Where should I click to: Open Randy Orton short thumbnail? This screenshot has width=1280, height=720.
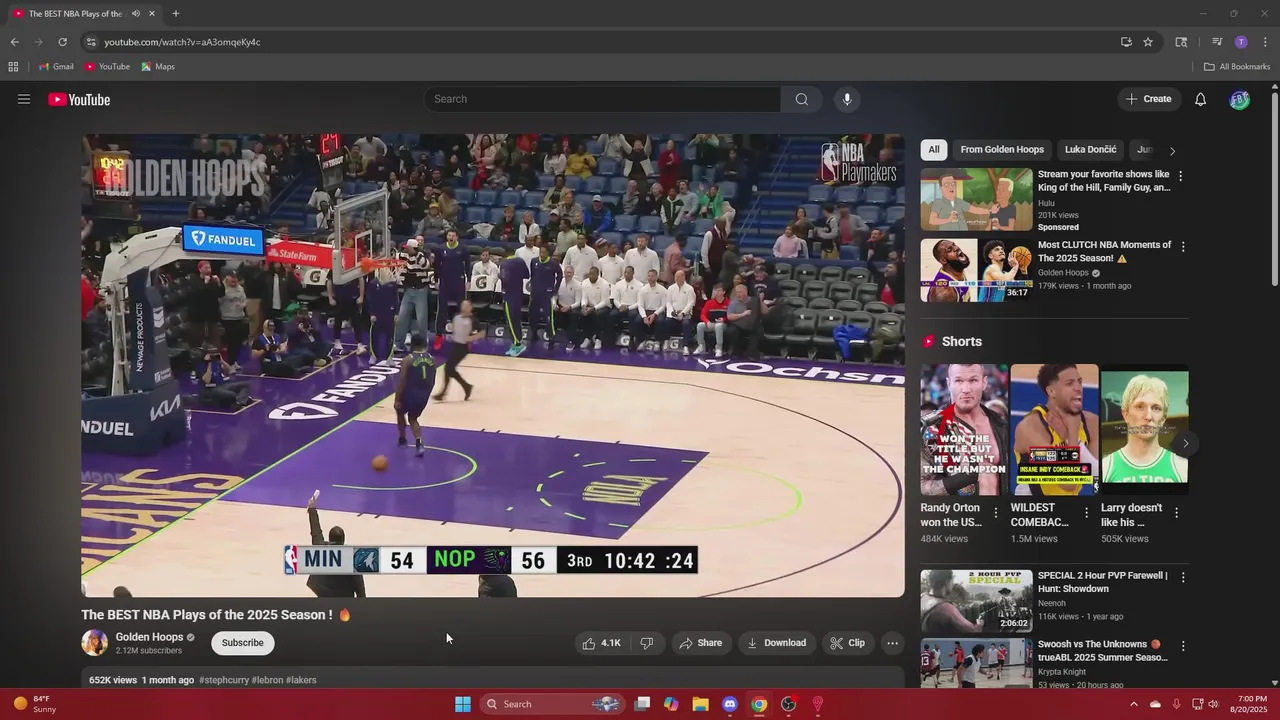click(x=964, y=430)
